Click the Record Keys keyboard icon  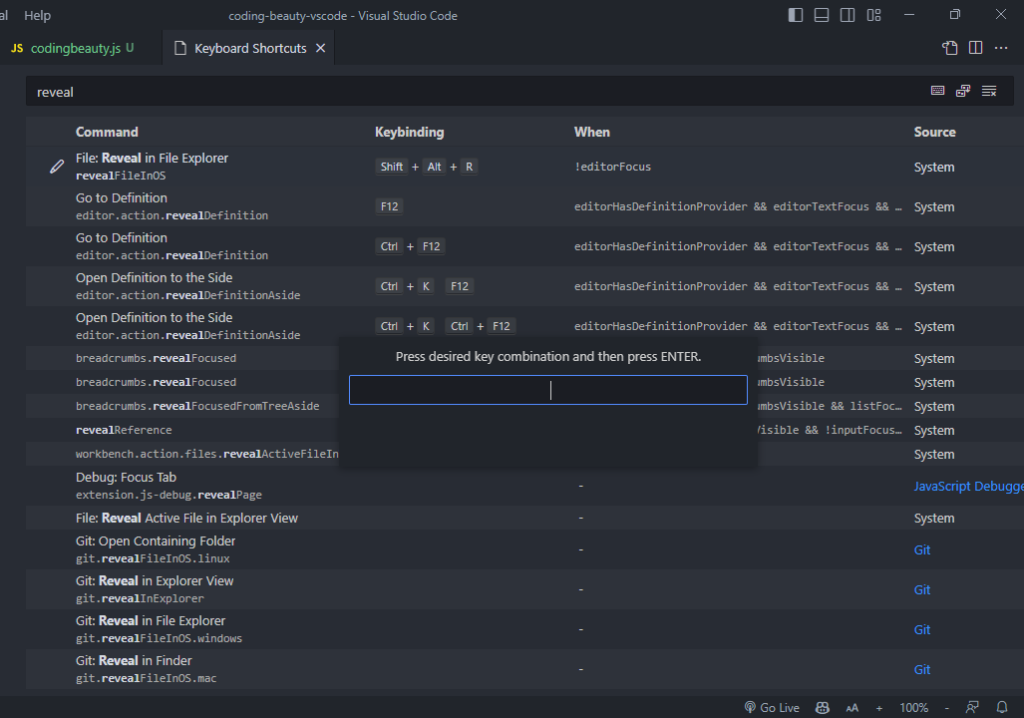pyautogui.click(x=937, y=91)
